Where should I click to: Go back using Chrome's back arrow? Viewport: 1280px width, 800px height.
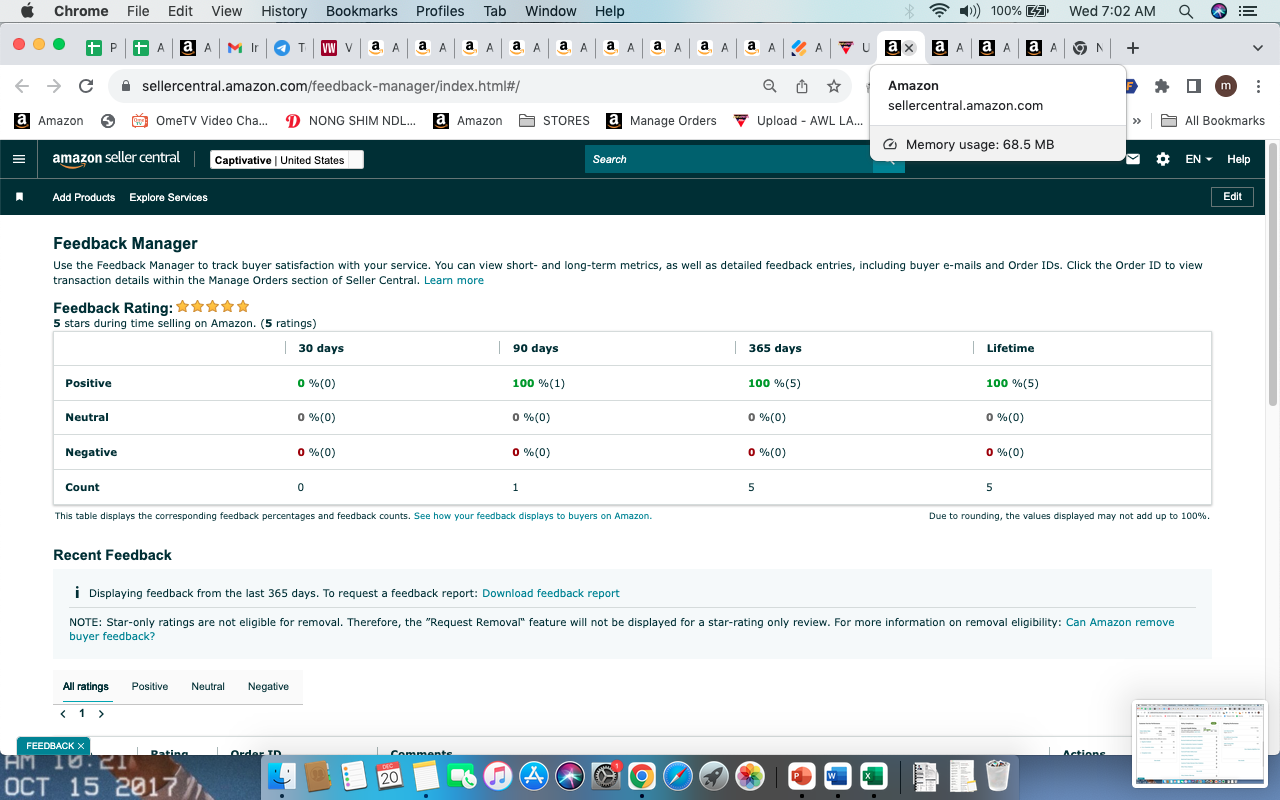pyautogui.click(x=22, y=86)
